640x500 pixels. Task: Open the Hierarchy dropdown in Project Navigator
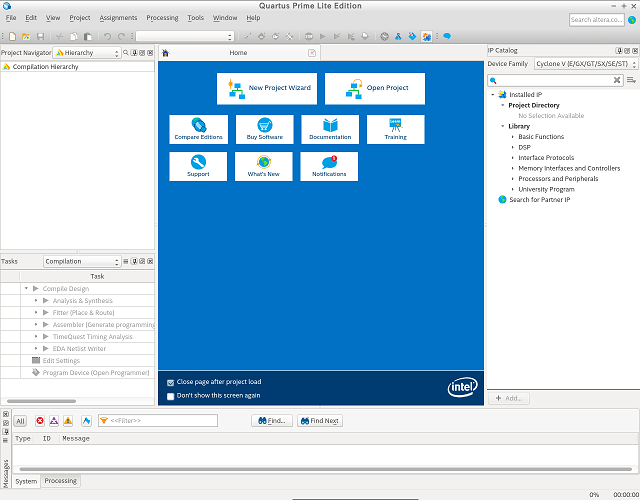pos(87,53)
